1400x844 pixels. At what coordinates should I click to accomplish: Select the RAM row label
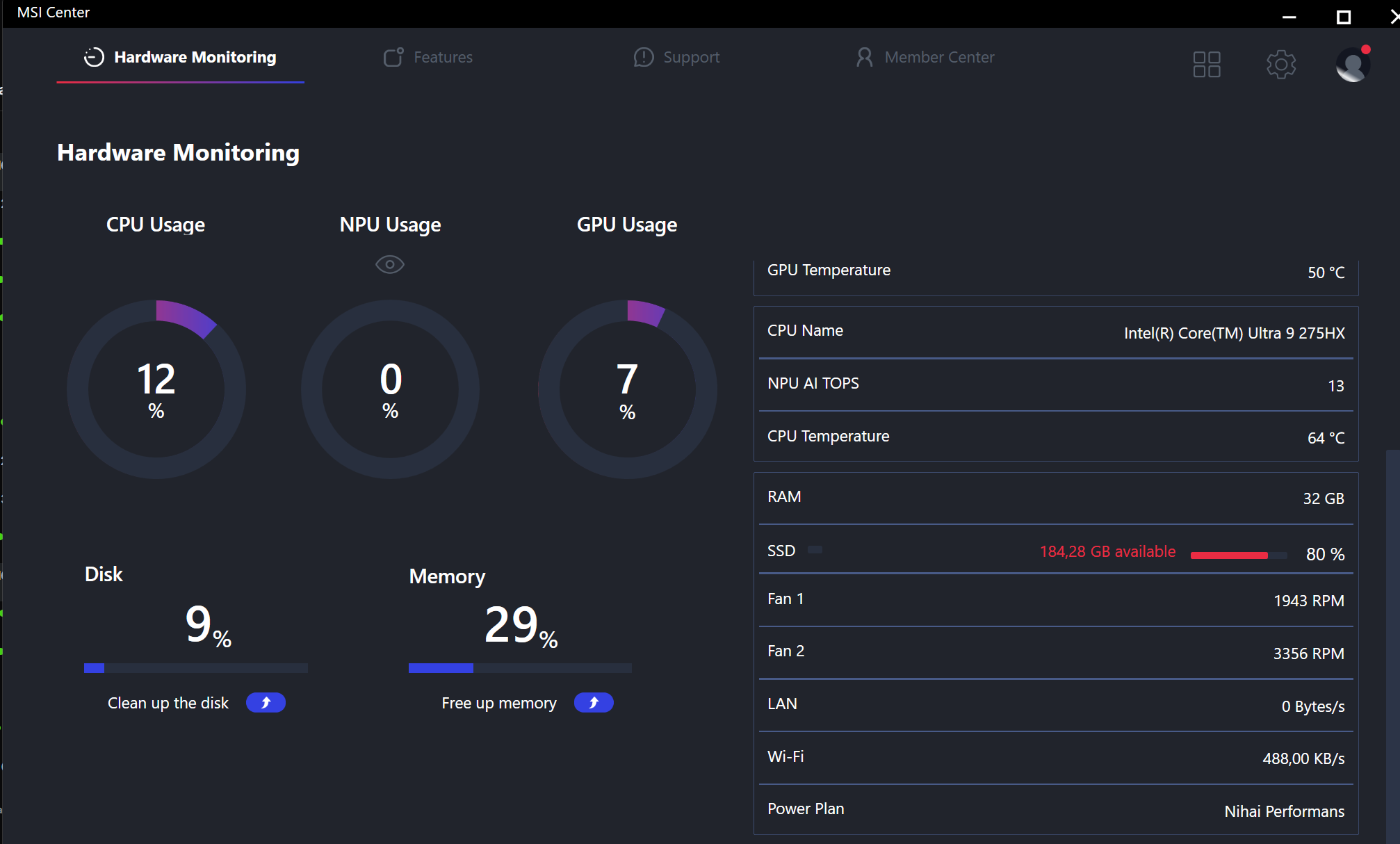coord(784,496)
